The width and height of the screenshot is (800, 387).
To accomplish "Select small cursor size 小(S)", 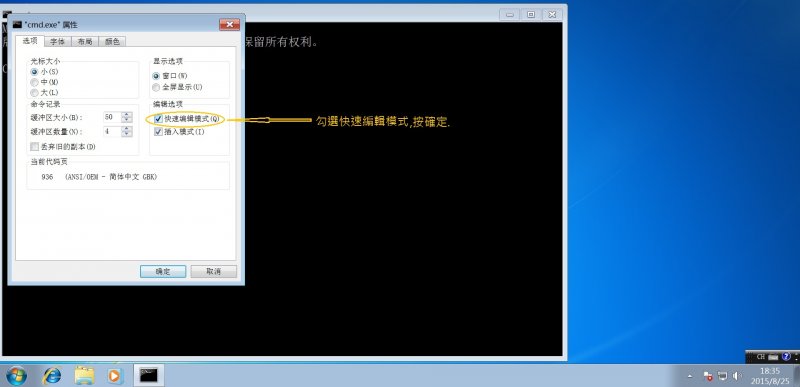I will click(44, 72).
